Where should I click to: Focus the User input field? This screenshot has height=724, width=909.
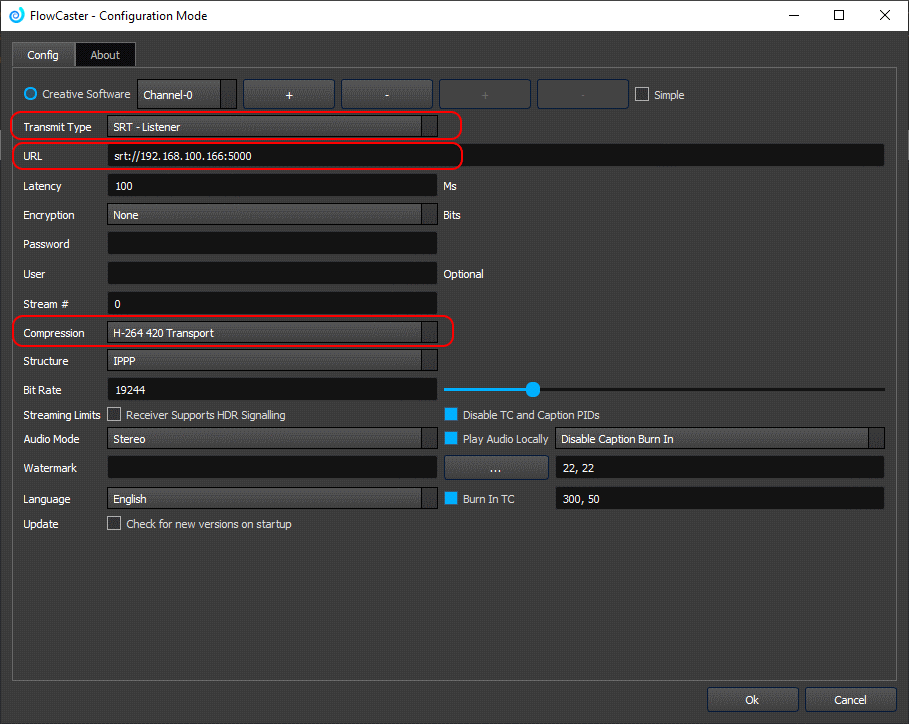pyautogui.click(x=272, y=274)
